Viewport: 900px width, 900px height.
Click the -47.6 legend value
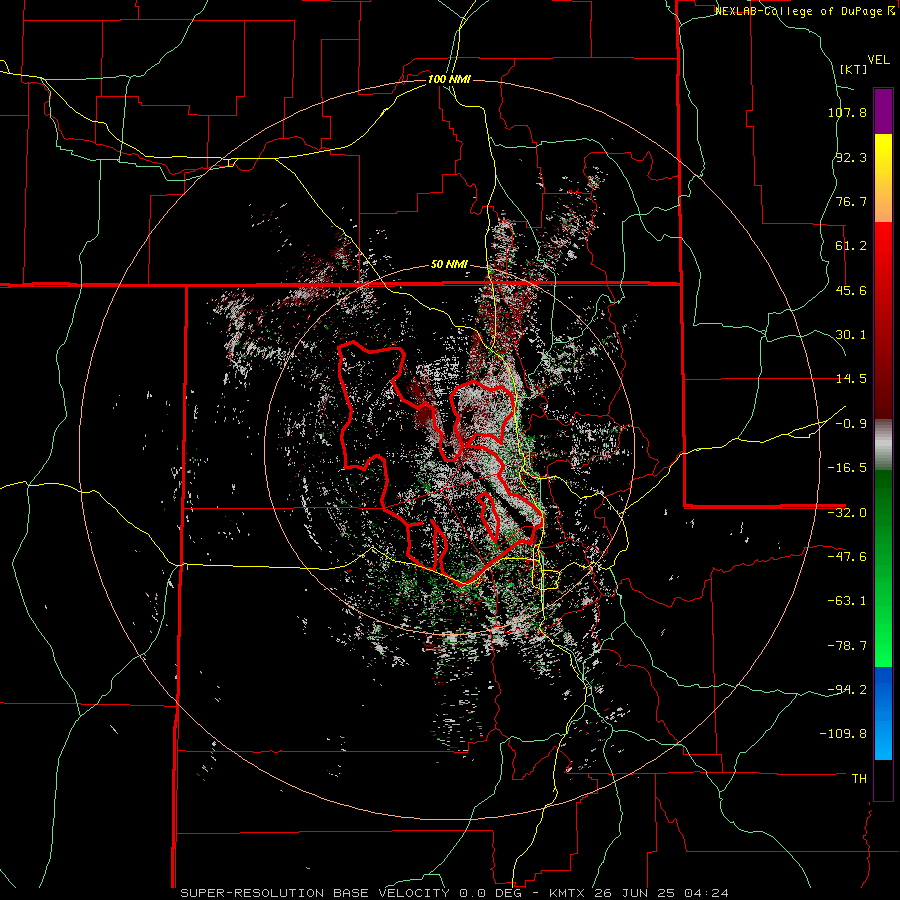pyautogui.click(x=847, y=557)
